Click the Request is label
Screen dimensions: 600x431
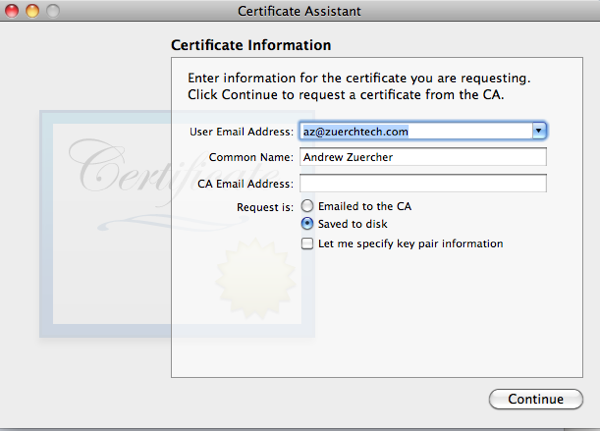click(265, 207)
